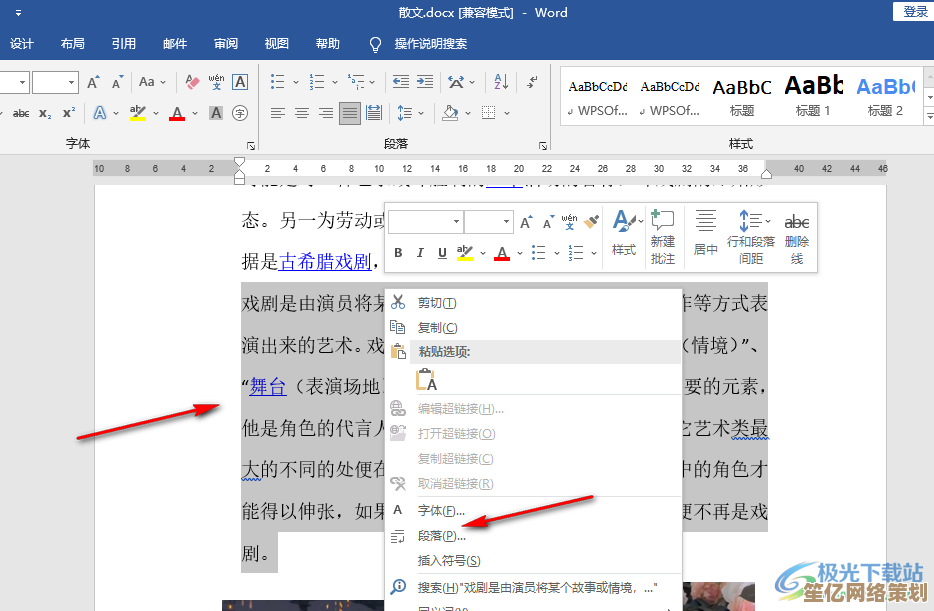Click 新建批注 in mini toolbar
The width and height of the screenshot is (934, 611).
[x=662, y=237]
